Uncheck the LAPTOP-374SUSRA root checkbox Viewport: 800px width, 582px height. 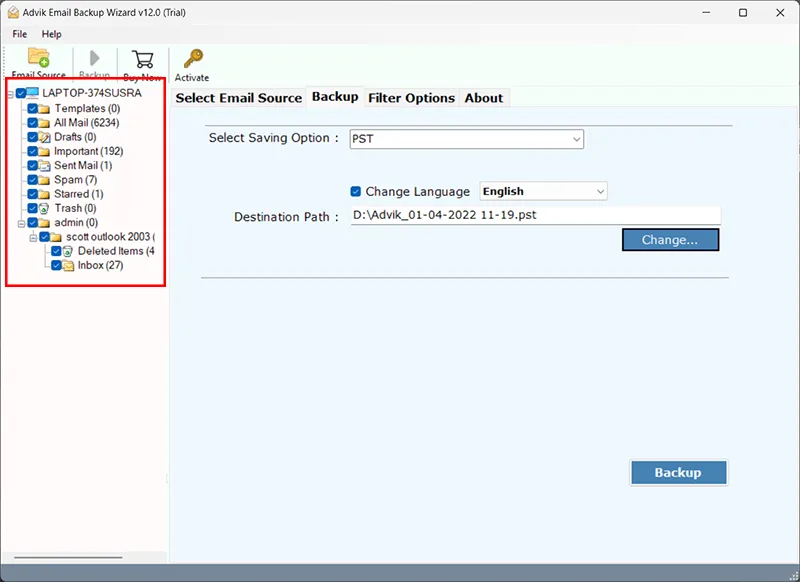click(x=21, y=93)
